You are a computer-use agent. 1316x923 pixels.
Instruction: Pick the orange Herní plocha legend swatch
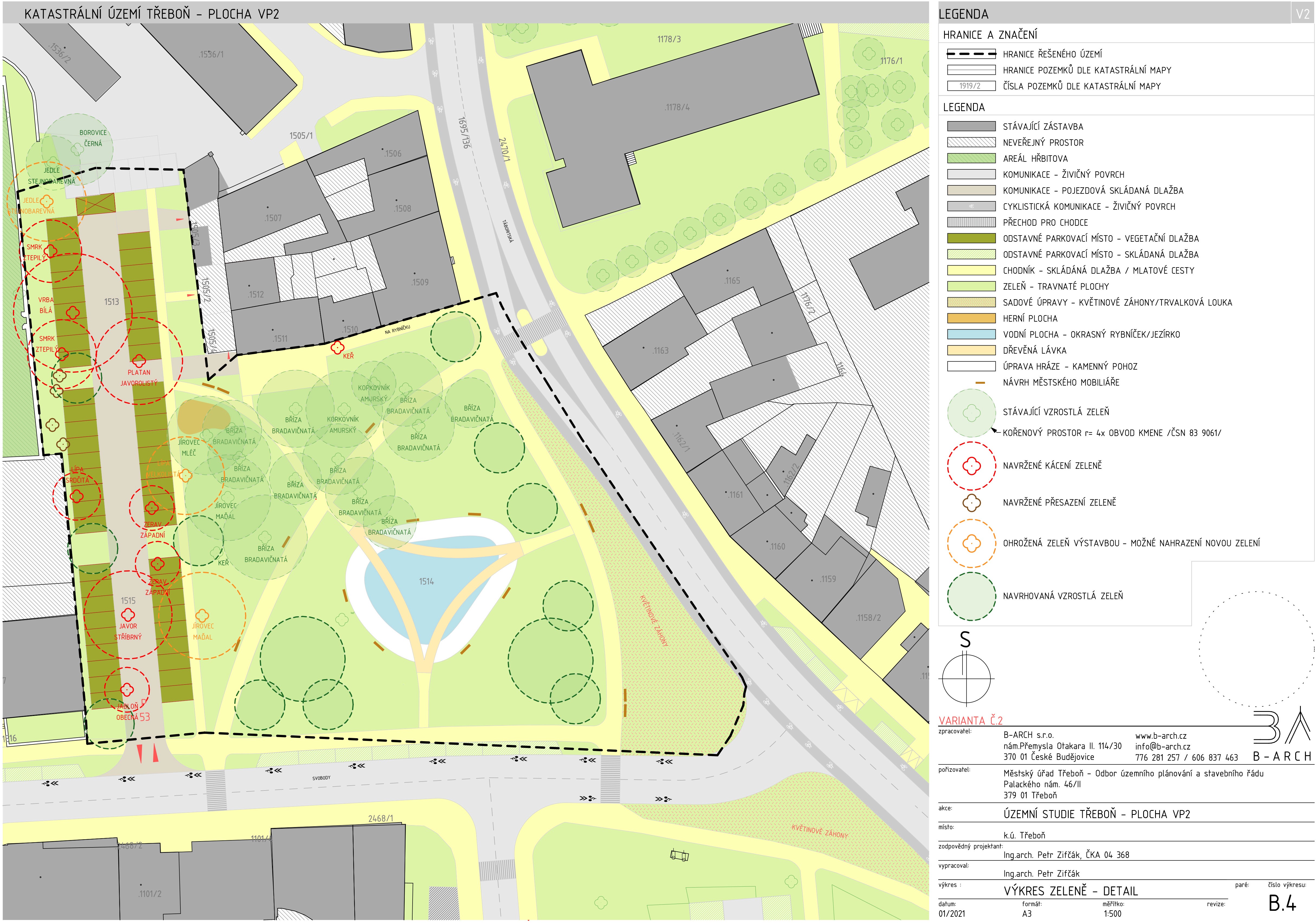click(x=971, y=318)
